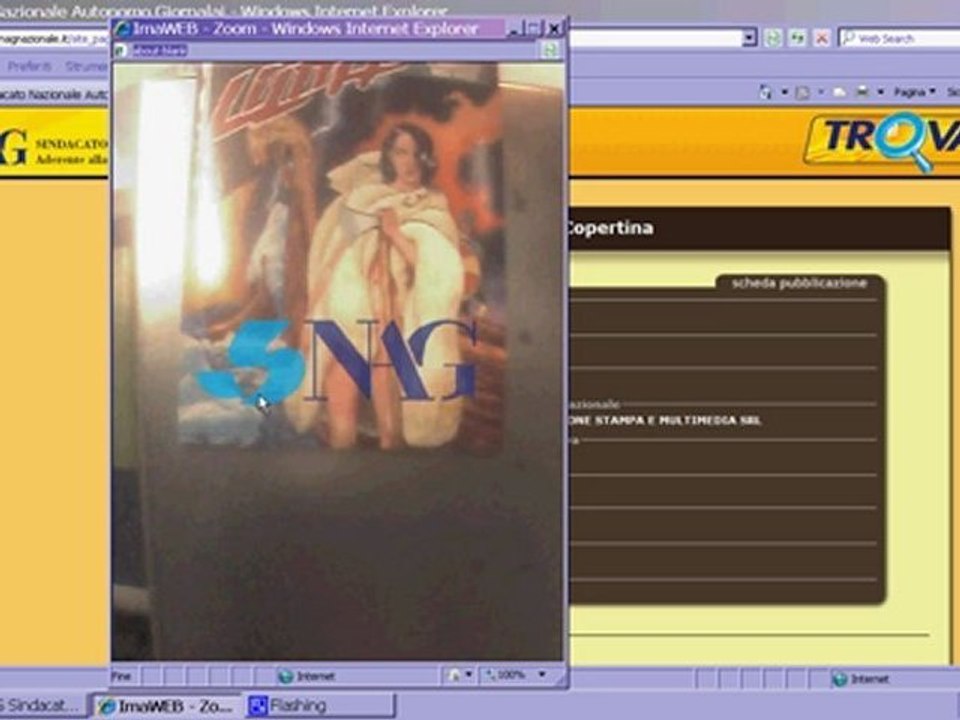Click the Stop red X button in main browser
Screen dimensions: 960x720
[822, 38]
